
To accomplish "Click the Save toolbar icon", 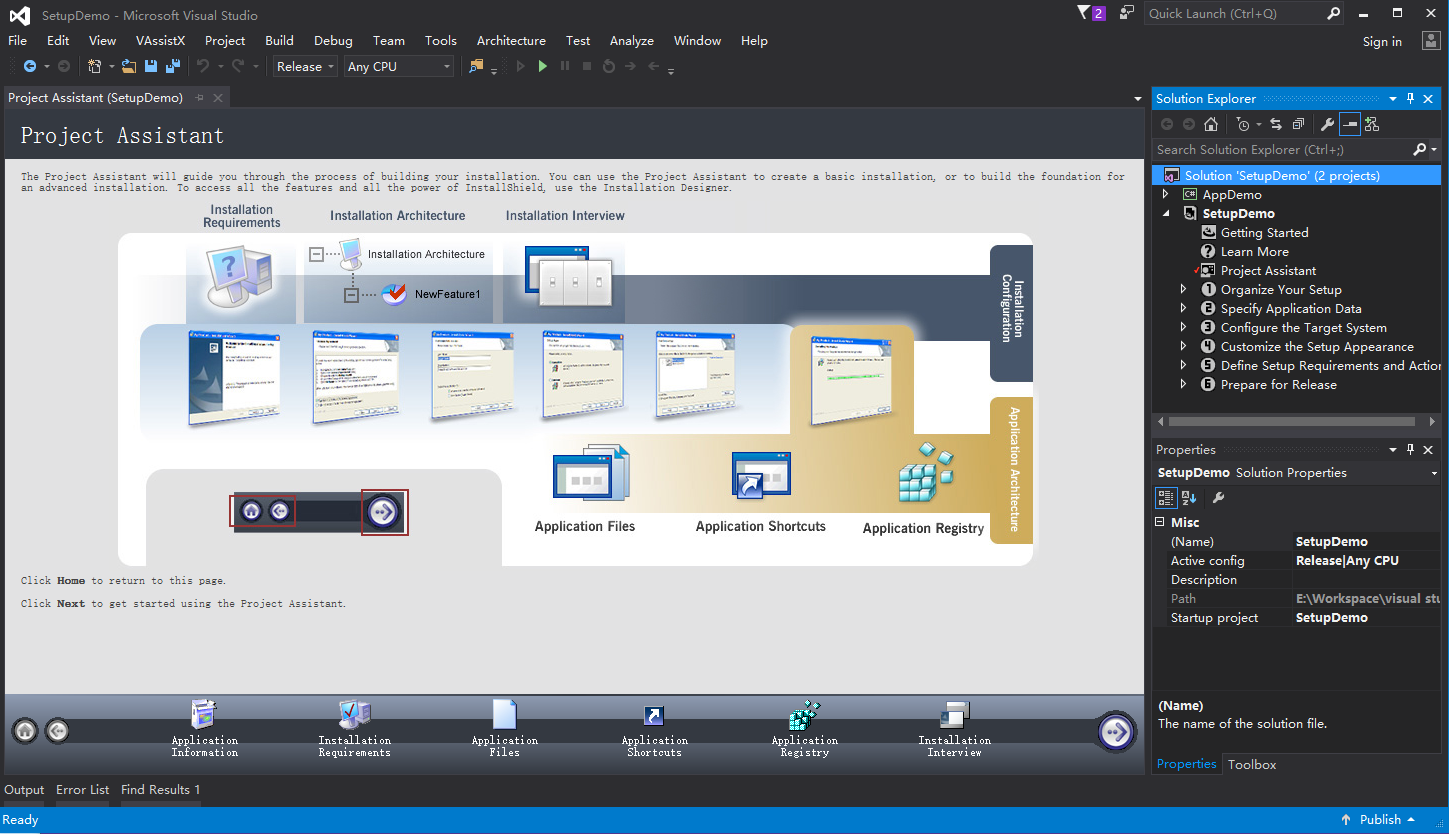I will (151, 66).
